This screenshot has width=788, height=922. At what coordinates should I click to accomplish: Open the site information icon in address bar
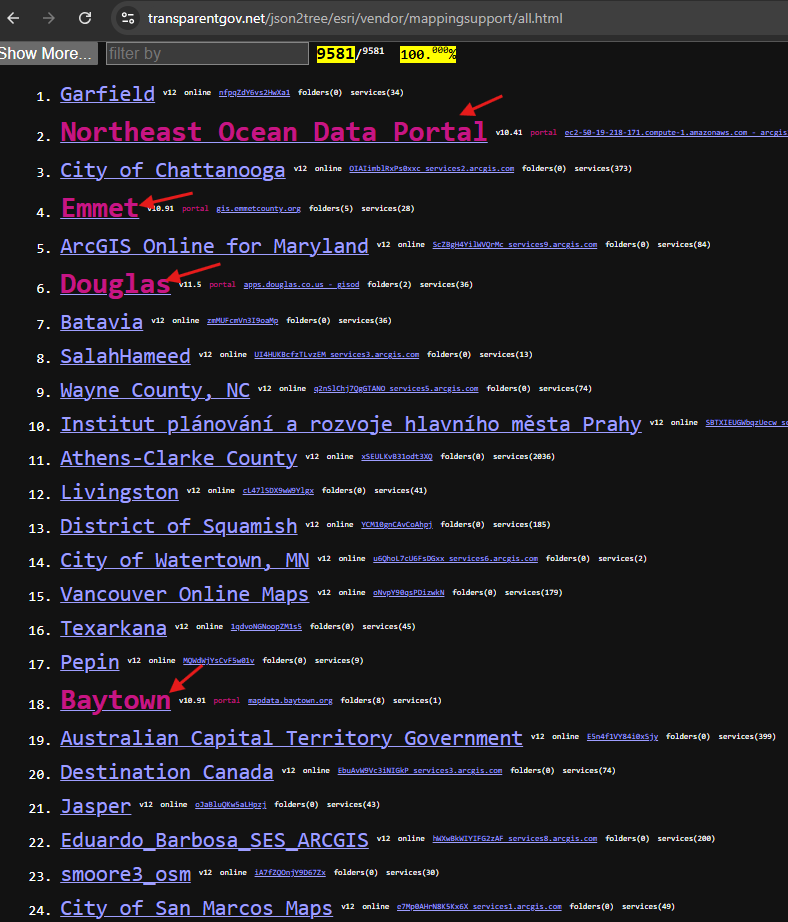128,18
